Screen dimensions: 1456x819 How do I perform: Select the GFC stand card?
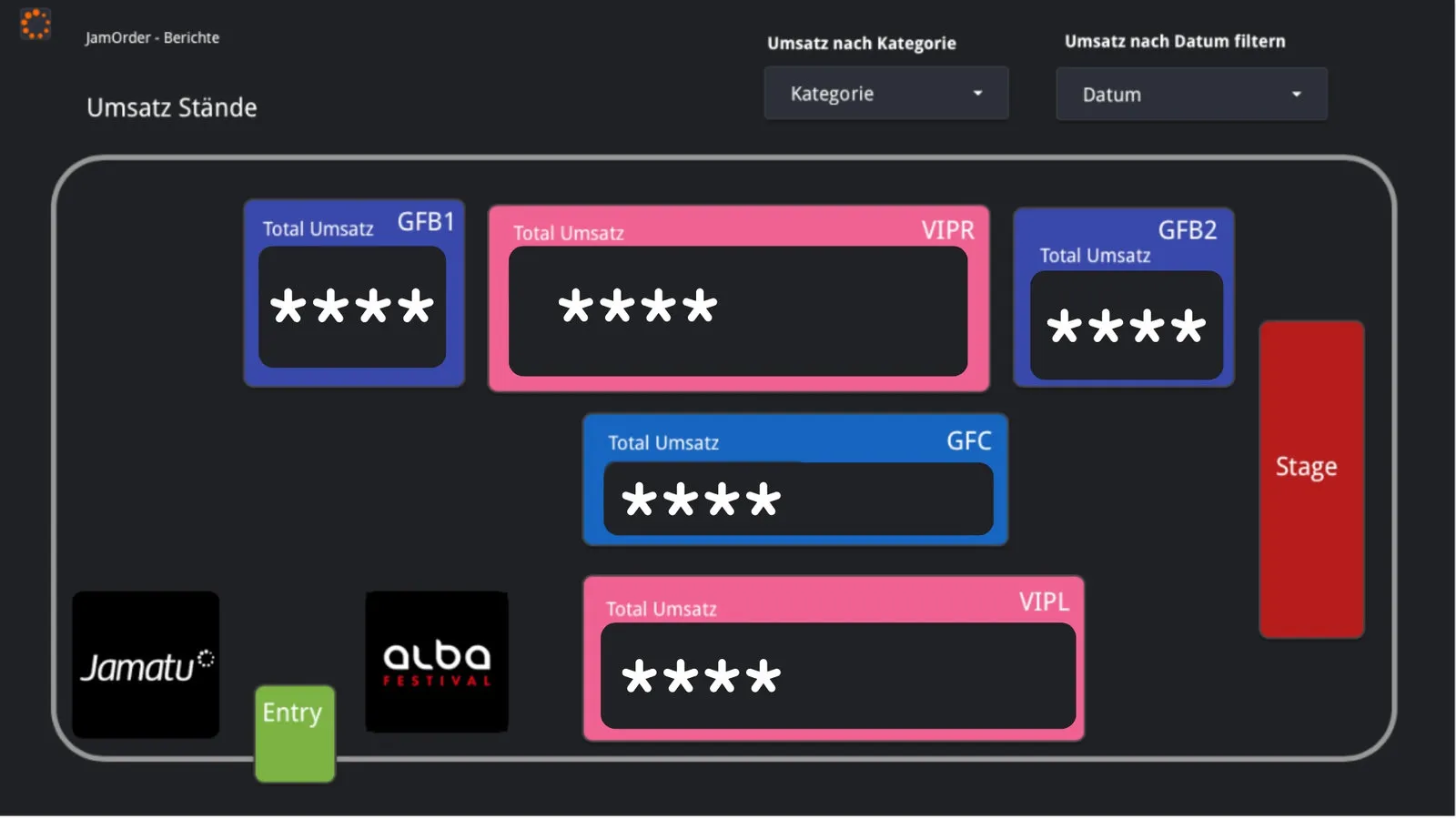[x=795, y=480]
